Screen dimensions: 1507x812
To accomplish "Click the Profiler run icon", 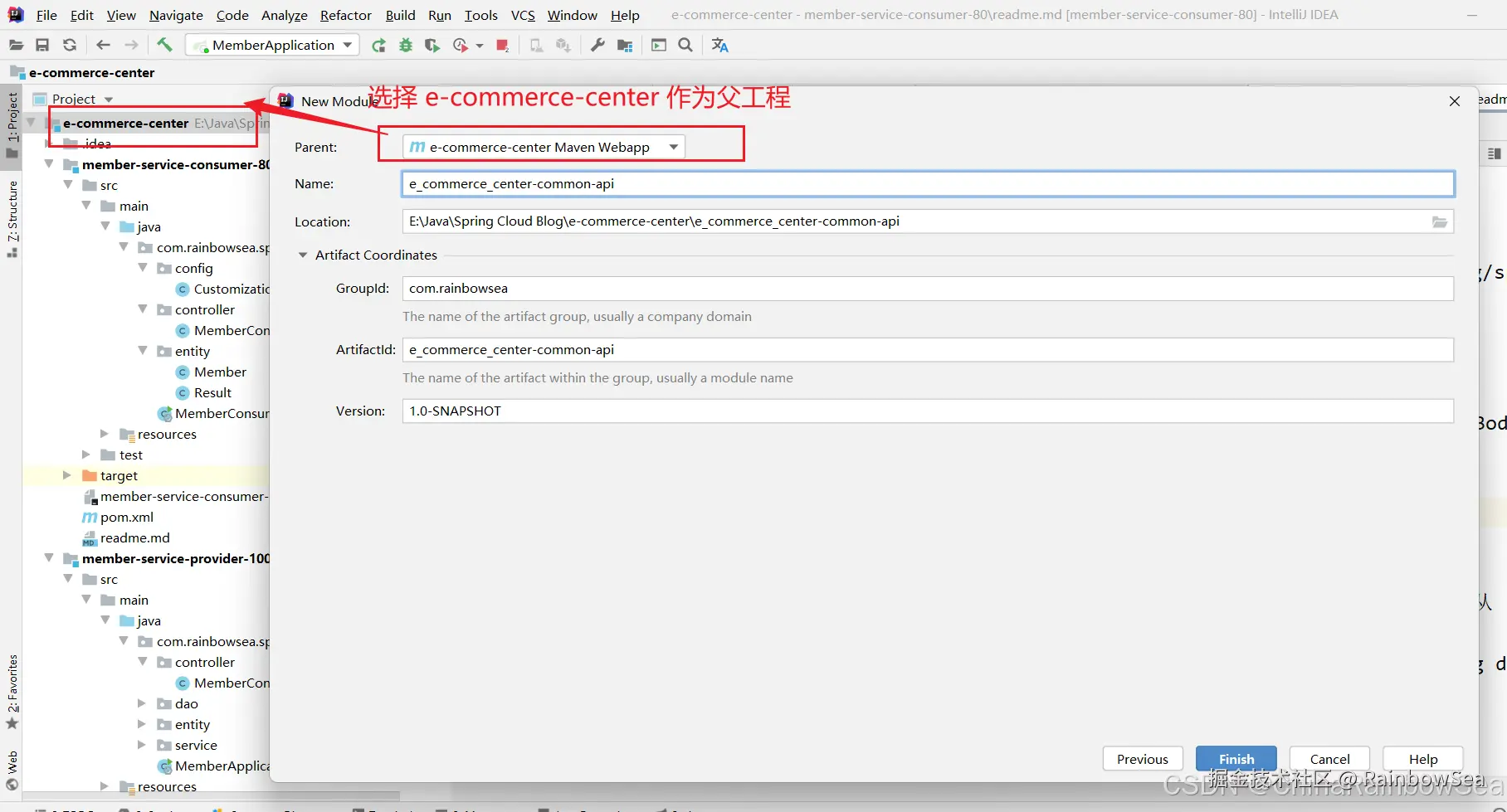I will (x=461, y=46).
